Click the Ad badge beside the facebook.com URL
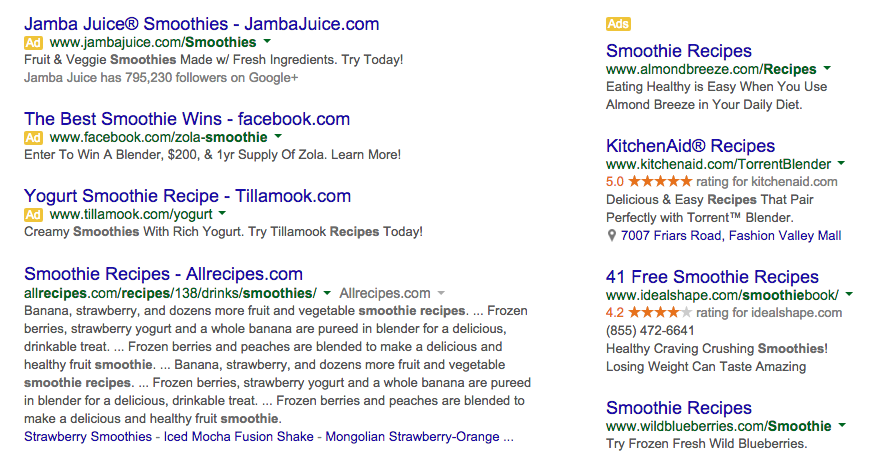 click(33, 137)
